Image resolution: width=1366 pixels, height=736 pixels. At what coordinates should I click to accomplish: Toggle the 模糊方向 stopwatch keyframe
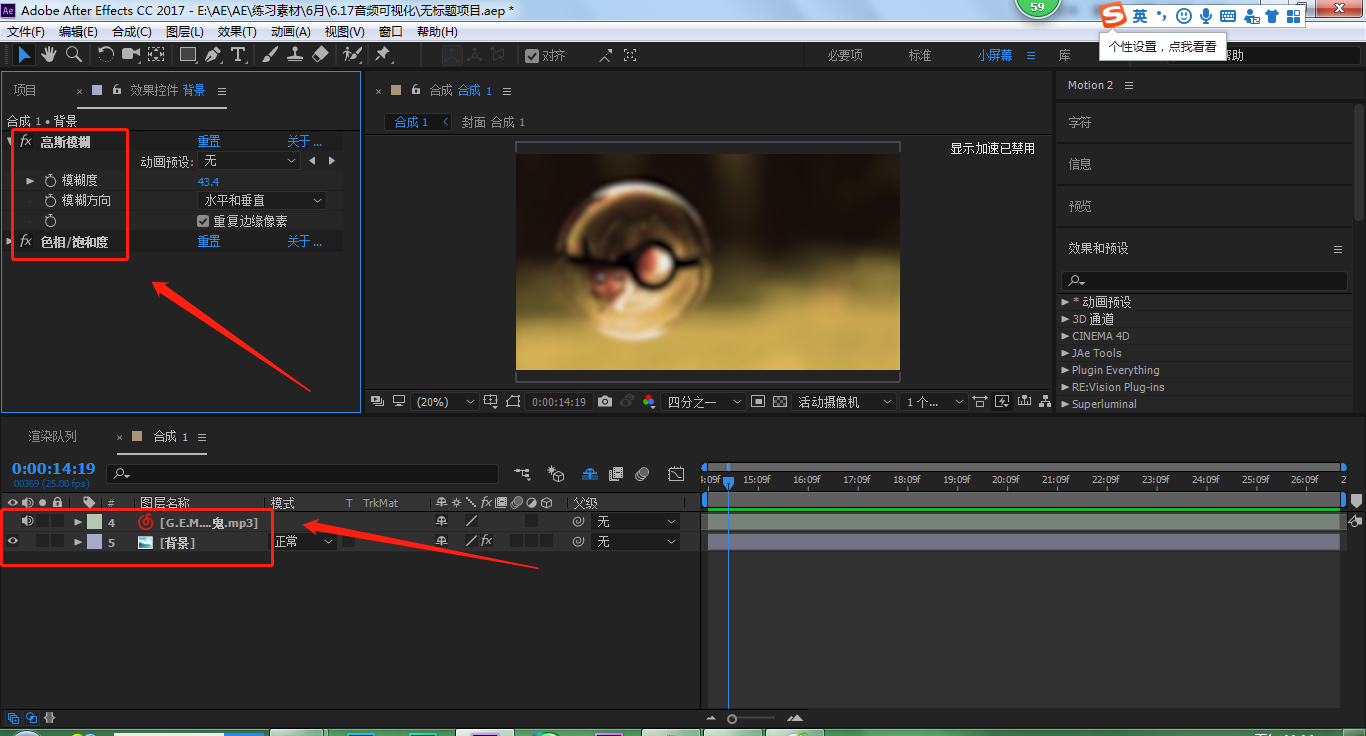(x=50, y=201)
